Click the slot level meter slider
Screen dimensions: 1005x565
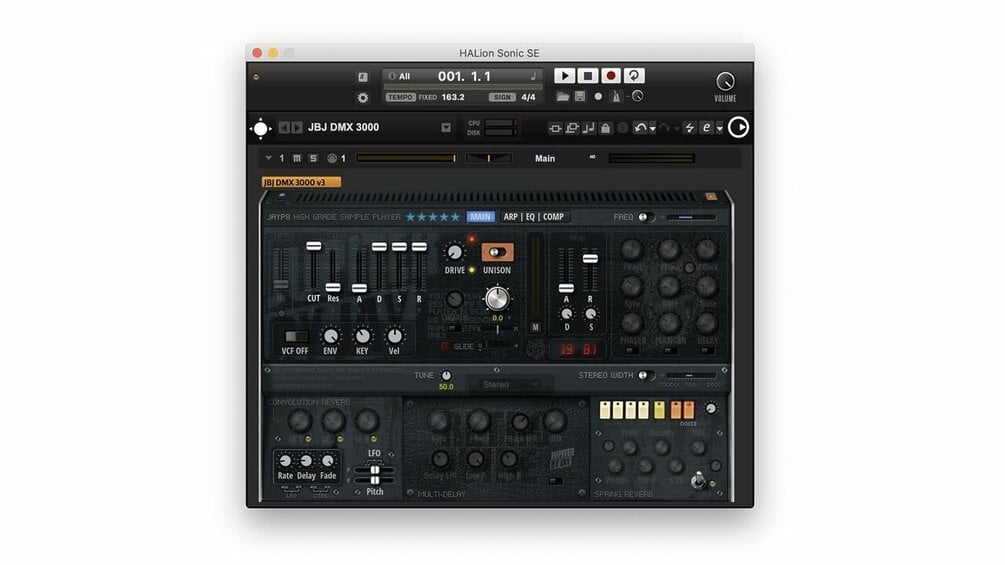(x=406, y=158)
